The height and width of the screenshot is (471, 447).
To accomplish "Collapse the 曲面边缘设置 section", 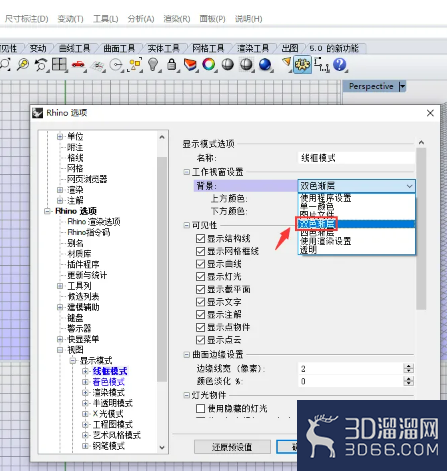I will pyautogui.click(x=186, y=355).
